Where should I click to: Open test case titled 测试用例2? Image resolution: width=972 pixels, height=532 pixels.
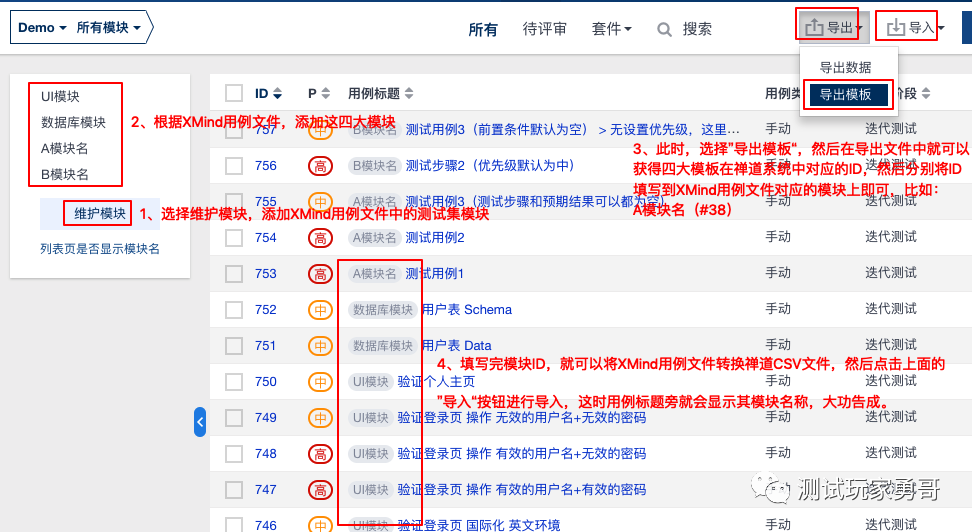click(x=435, y=238)
